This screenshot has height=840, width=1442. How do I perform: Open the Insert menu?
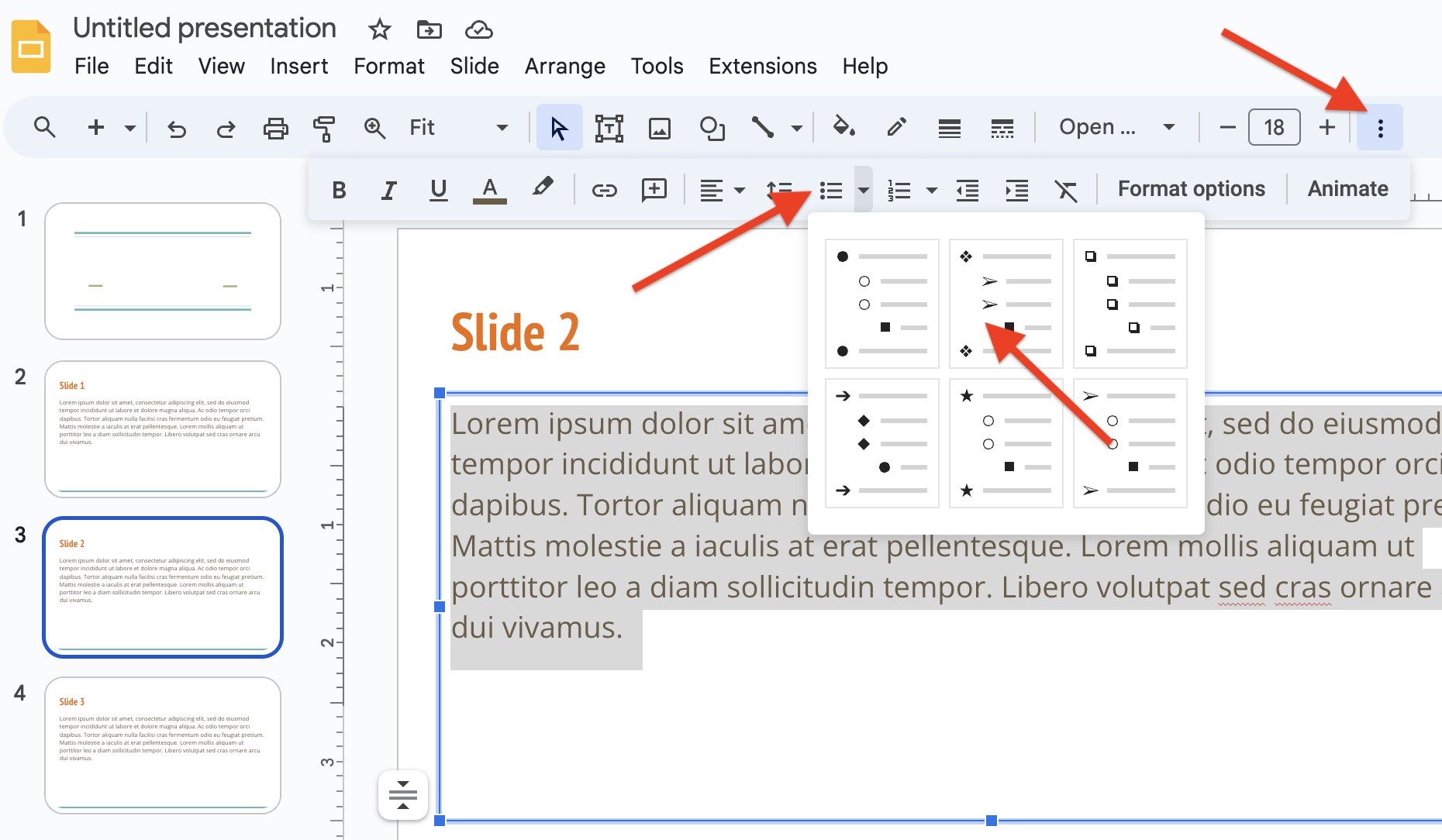tap(299, 66)
